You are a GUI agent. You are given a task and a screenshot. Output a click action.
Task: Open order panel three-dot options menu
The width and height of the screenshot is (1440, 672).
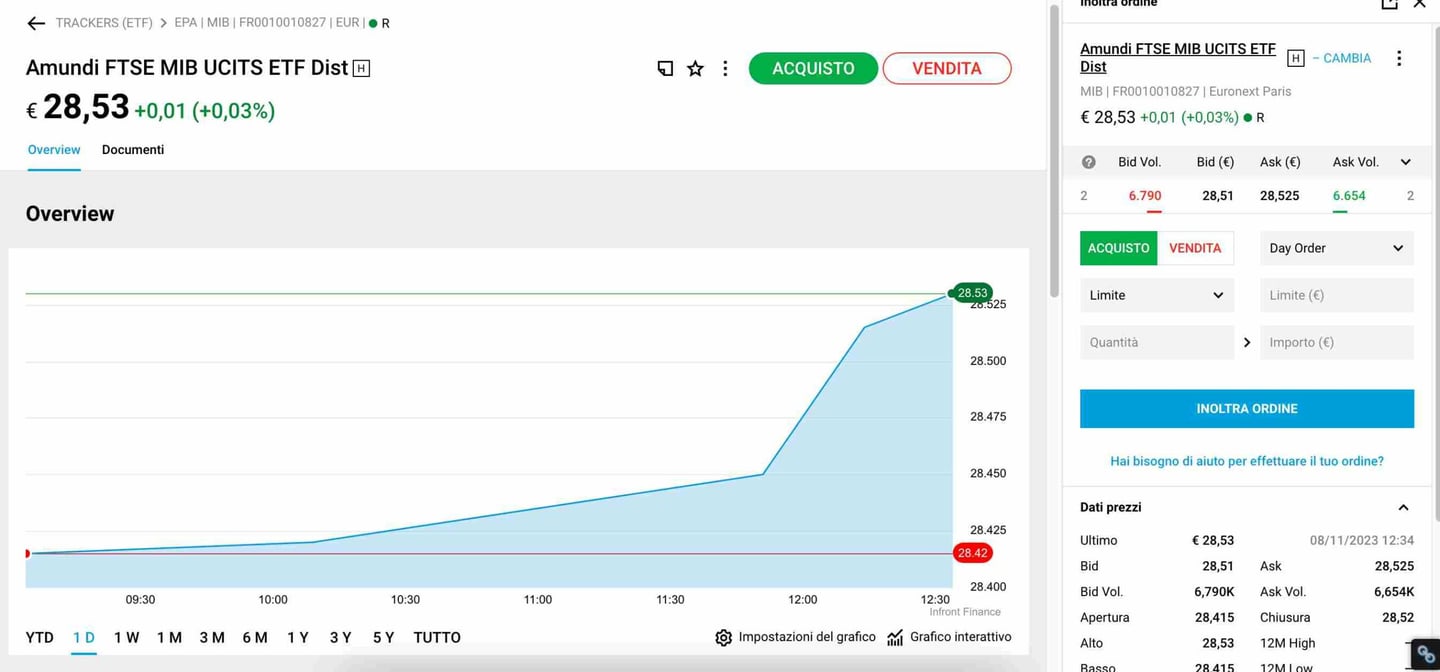click(x=1399, y=58)
